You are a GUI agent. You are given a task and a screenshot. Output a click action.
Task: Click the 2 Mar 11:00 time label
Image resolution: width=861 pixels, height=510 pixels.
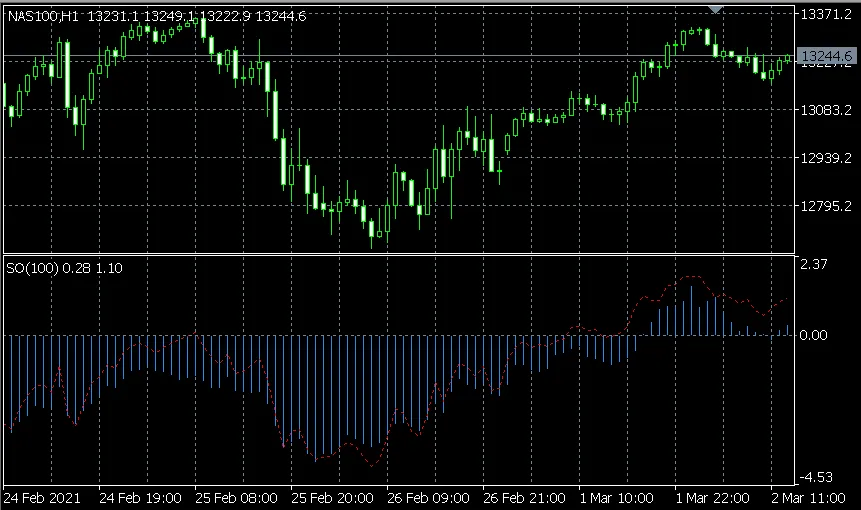pyautogui.click(x=808, y=498)
